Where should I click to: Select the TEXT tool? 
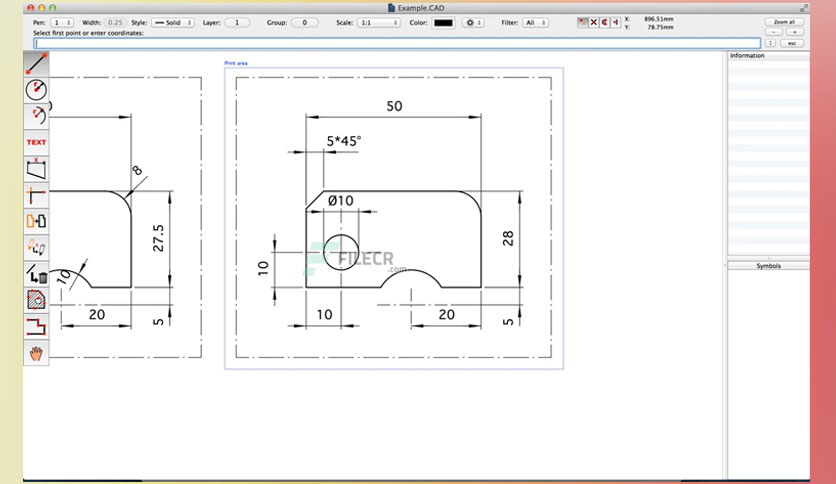click(36, 142)
